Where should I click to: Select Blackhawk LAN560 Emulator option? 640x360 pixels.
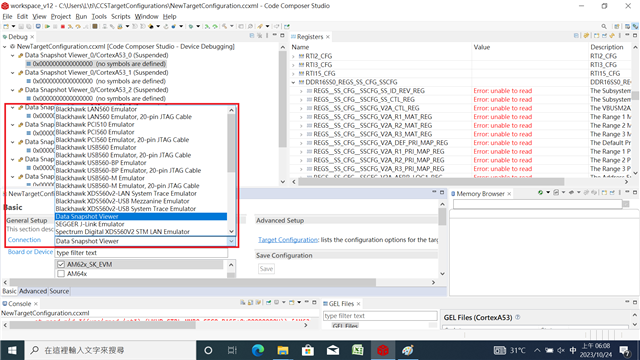pos(141,109)
